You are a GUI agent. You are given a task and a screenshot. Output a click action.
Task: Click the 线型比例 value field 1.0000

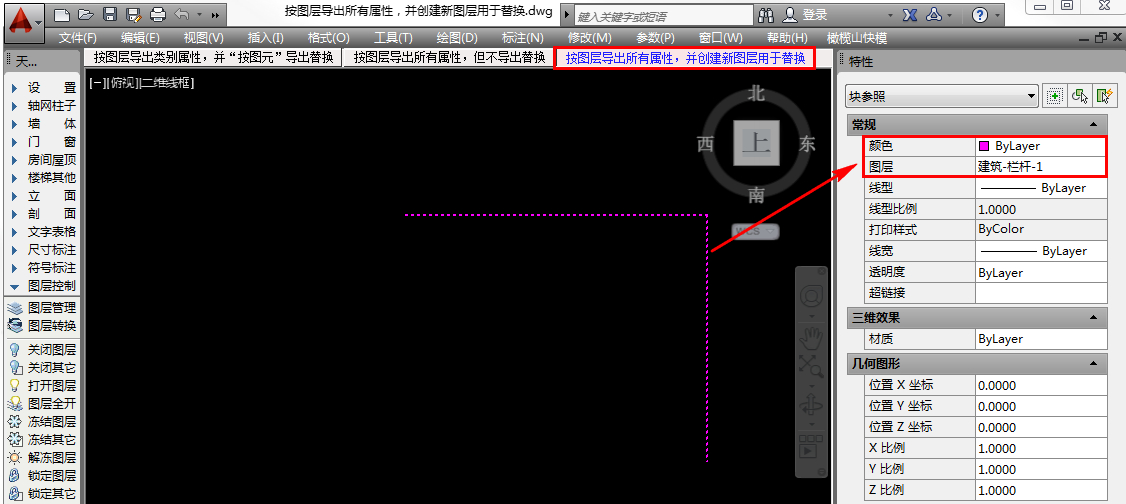point(1041,209)
